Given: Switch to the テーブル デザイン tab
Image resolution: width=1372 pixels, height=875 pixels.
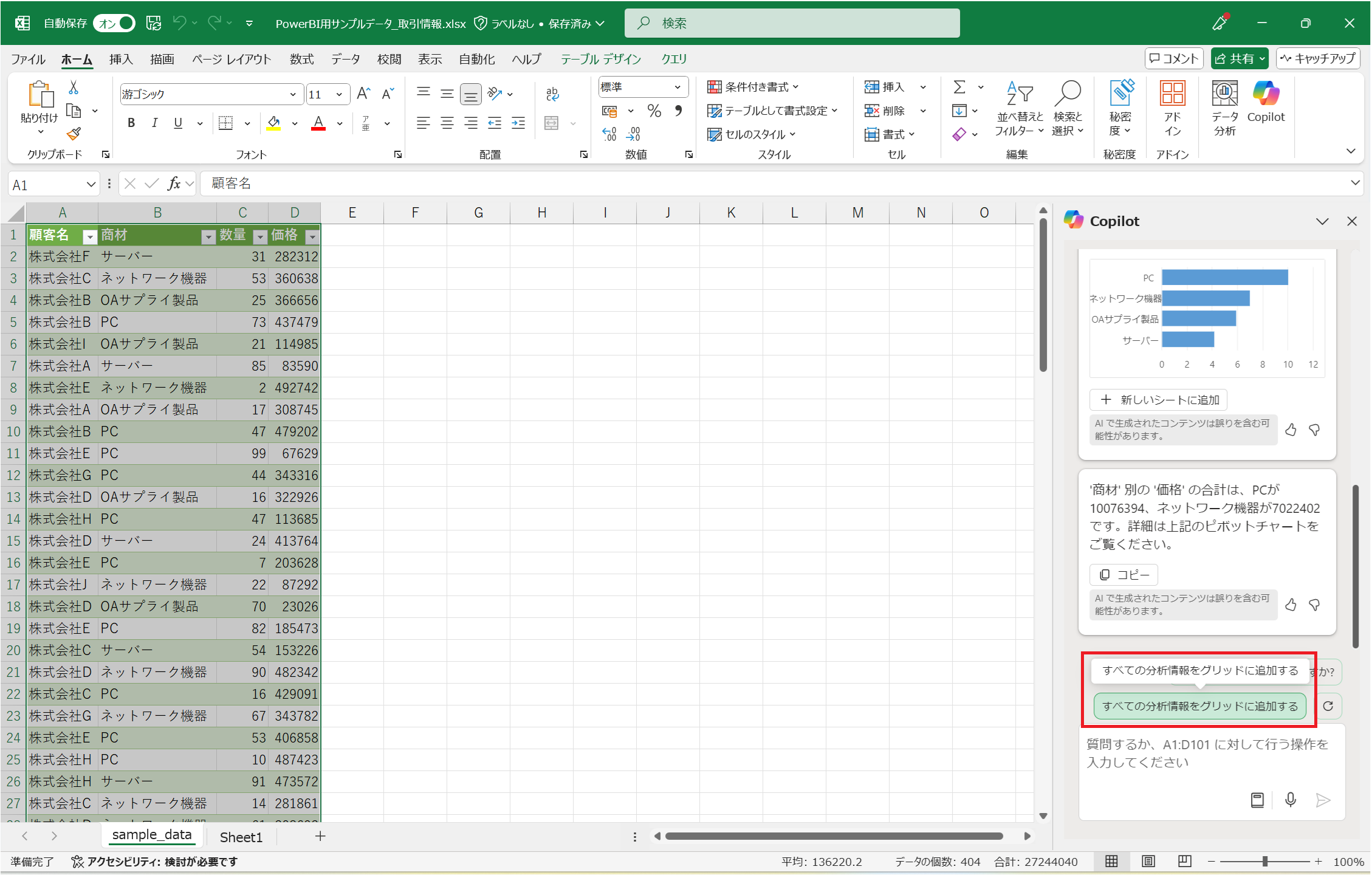Looking at the screenshot, I should pos(600,59).
